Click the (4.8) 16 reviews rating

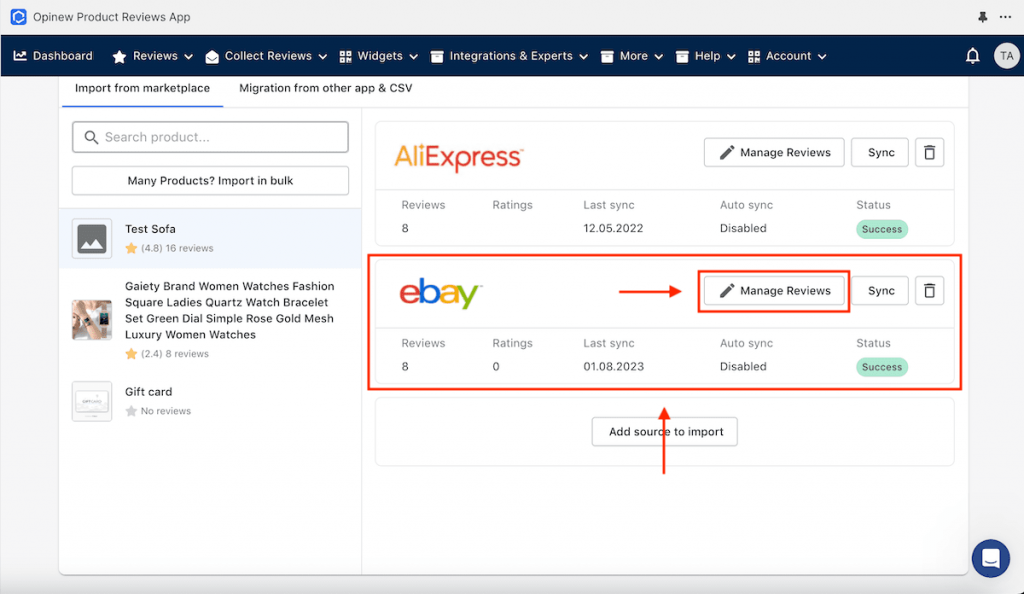point(170,248)
